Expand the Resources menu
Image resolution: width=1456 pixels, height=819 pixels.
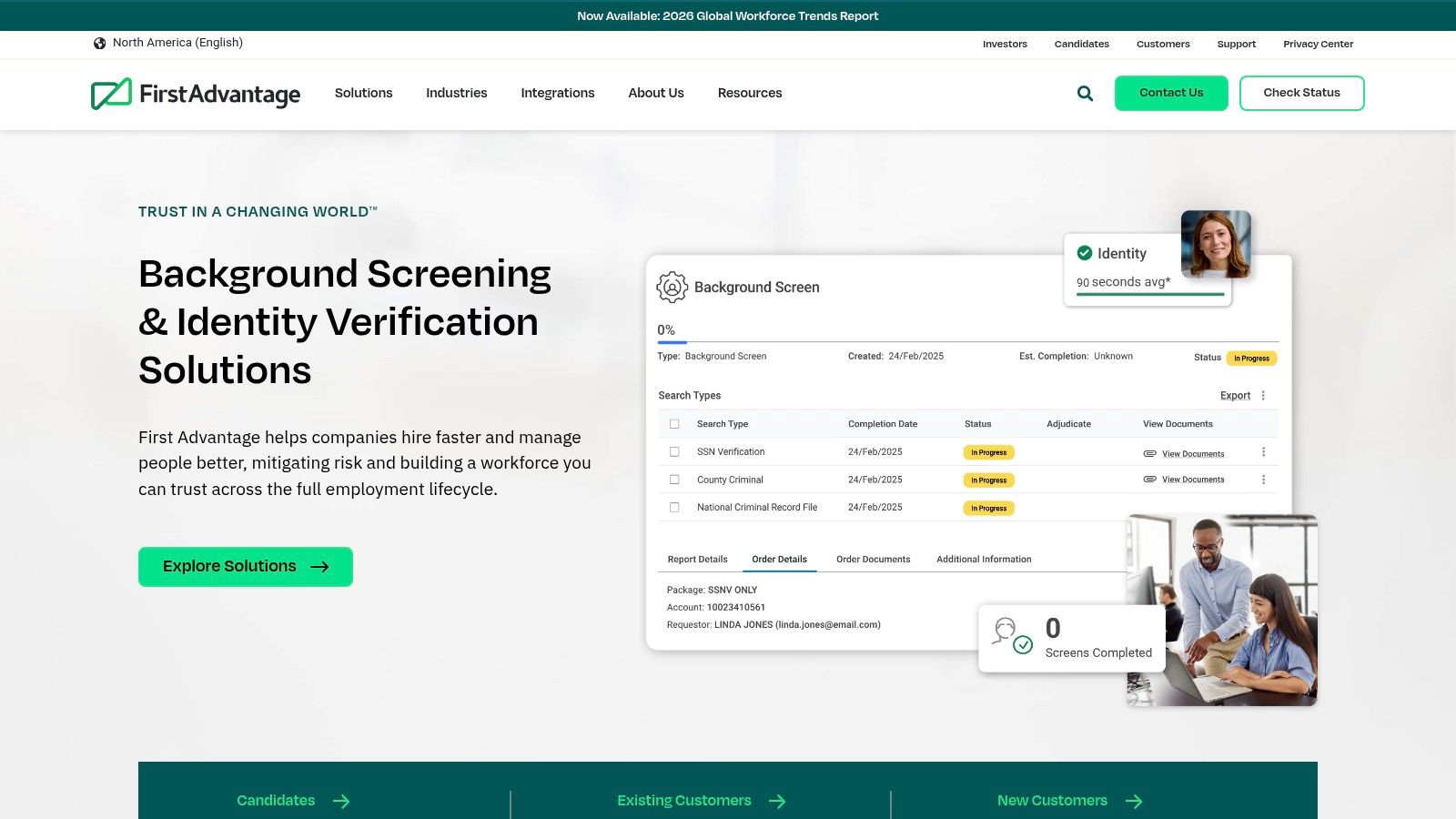click(x=750, y=93)
